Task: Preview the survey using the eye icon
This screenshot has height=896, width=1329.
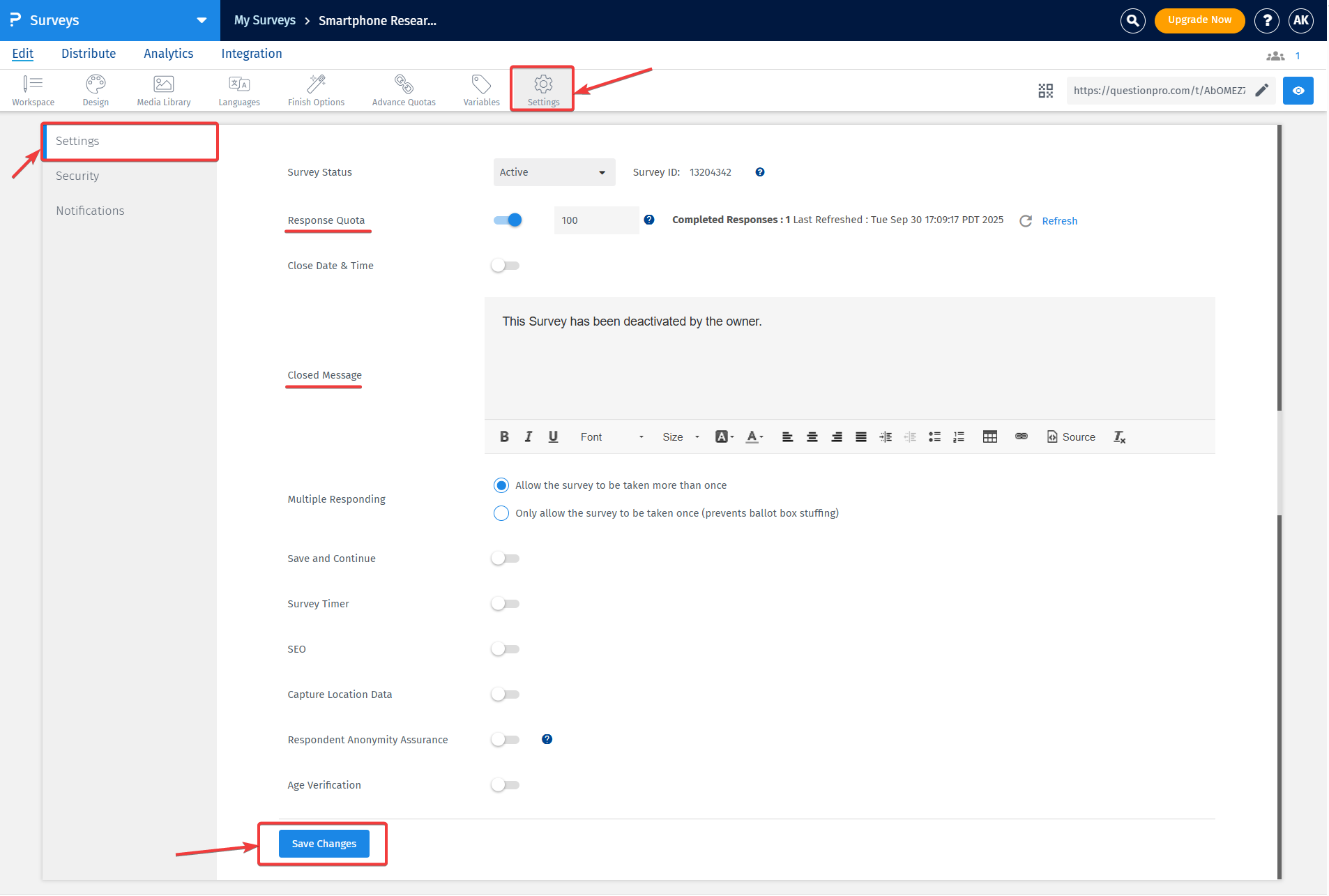Action: (1298, 90)
